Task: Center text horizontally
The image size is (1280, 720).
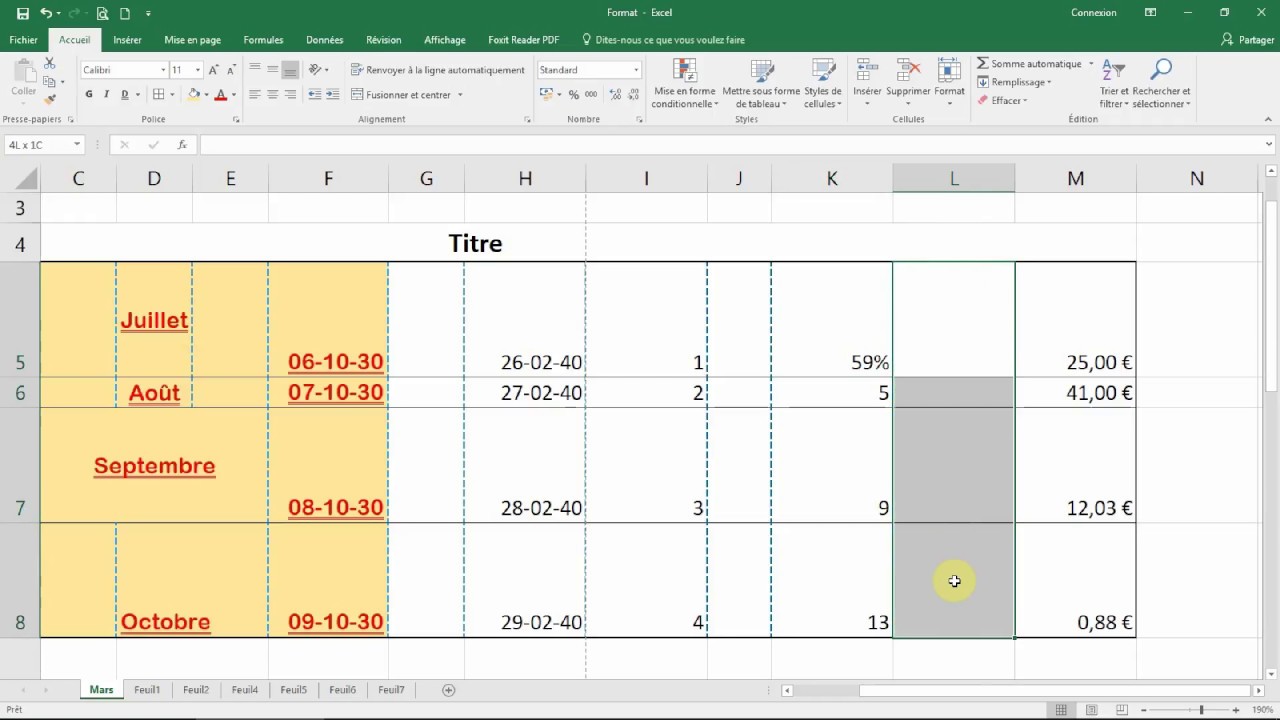Action: [273, 95]
